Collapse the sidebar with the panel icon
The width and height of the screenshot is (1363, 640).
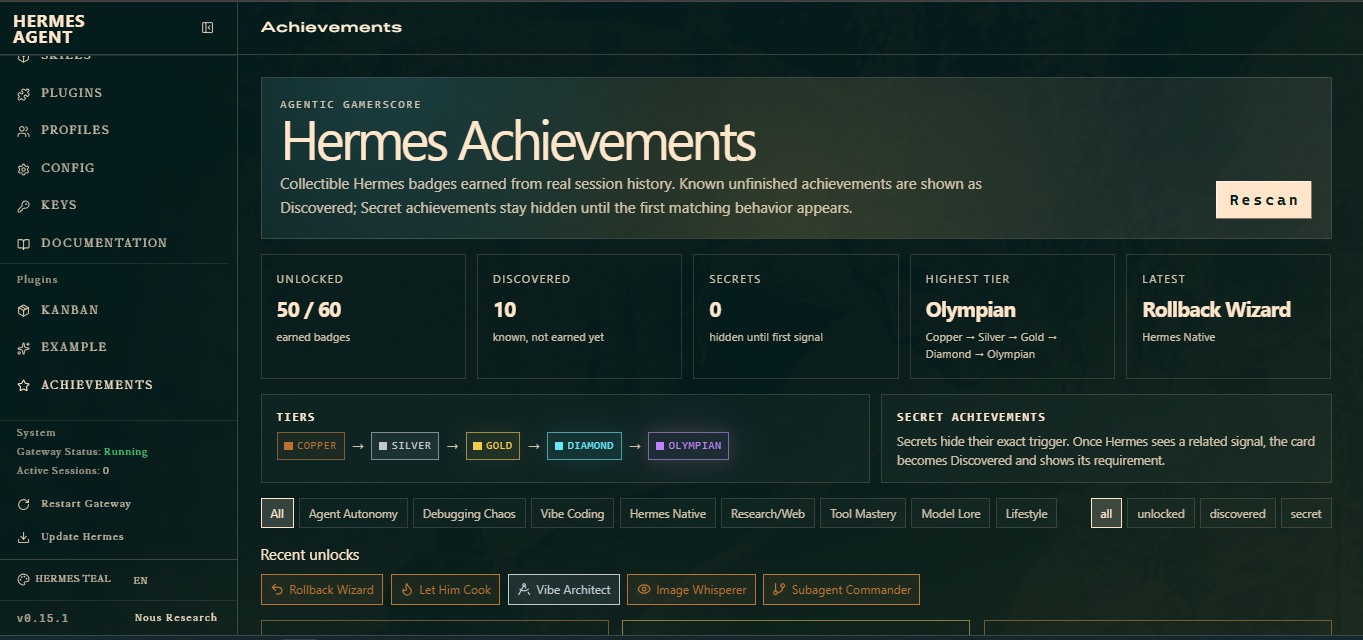(x=208, y=28)
